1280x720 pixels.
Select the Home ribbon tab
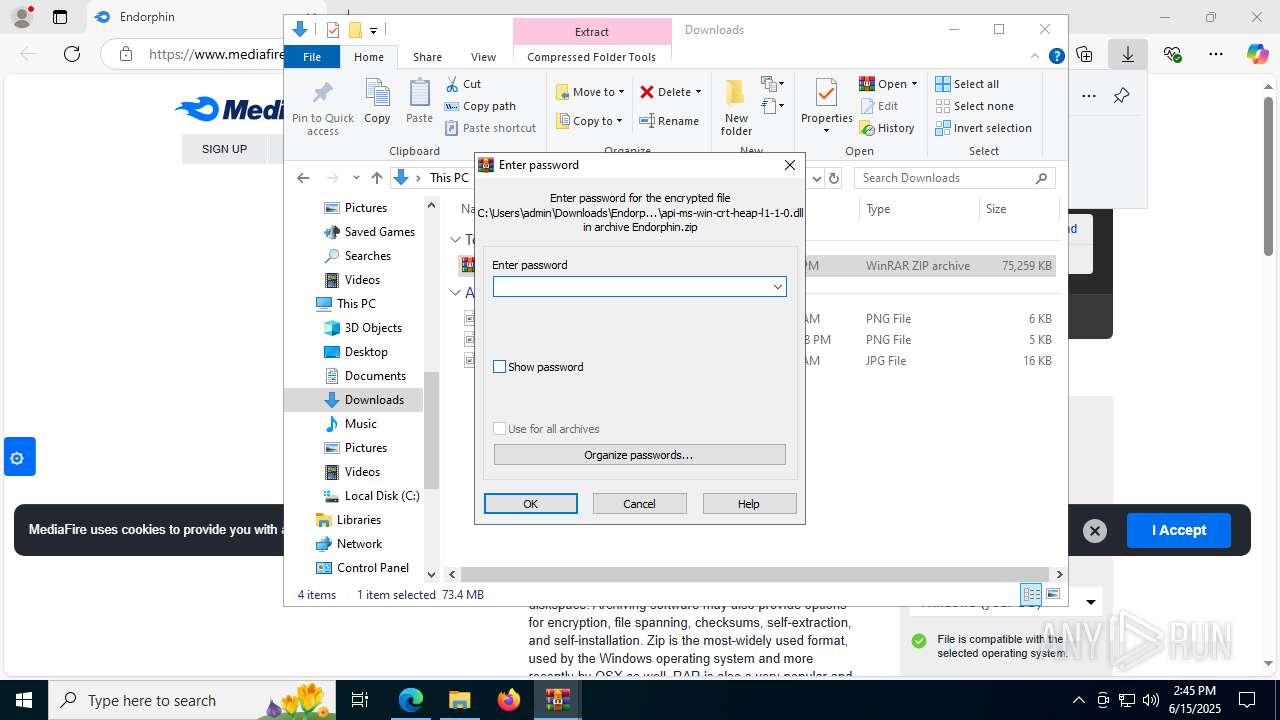pos(368,57)
